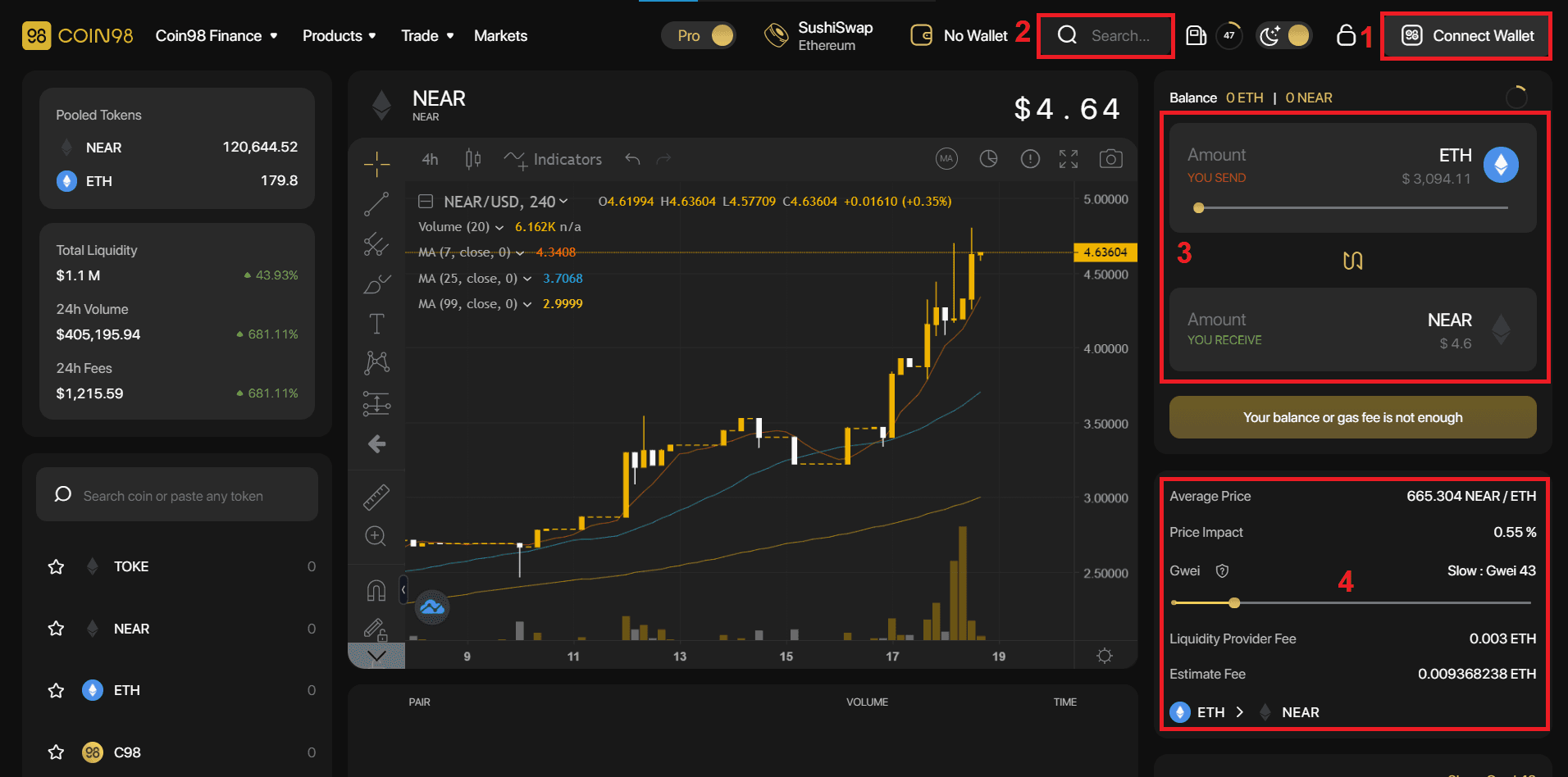Image resolution: width=1568 pixels, height=777 pixels.
Task: Select NEAR as the receive token
Action: click(x=1469, y=329)
